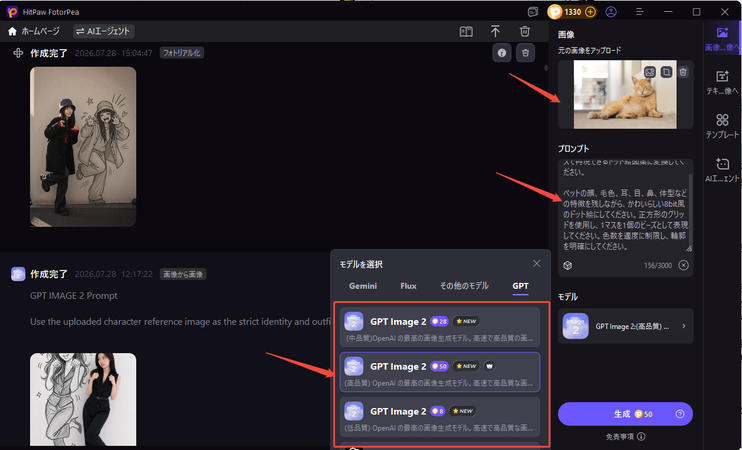Viewport: 742px width, 450px height.
Task: Open the hamburger menu in title bar
Action: point(640,12)
